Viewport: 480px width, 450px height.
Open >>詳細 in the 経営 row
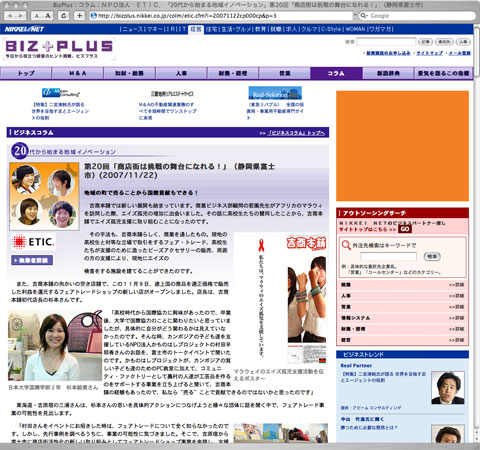[456, 340]
